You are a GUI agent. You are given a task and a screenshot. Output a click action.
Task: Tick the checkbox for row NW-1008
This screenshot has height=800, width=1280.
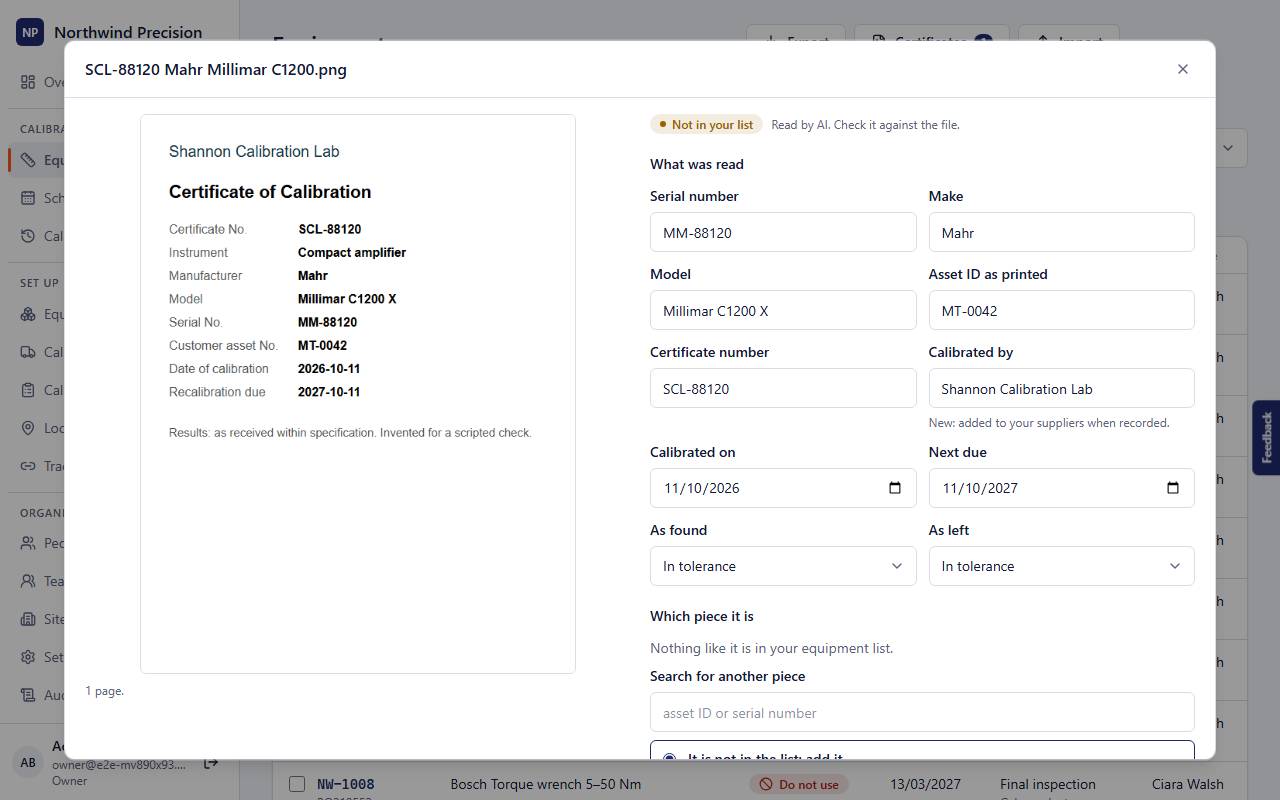click(x=297, y=784)
